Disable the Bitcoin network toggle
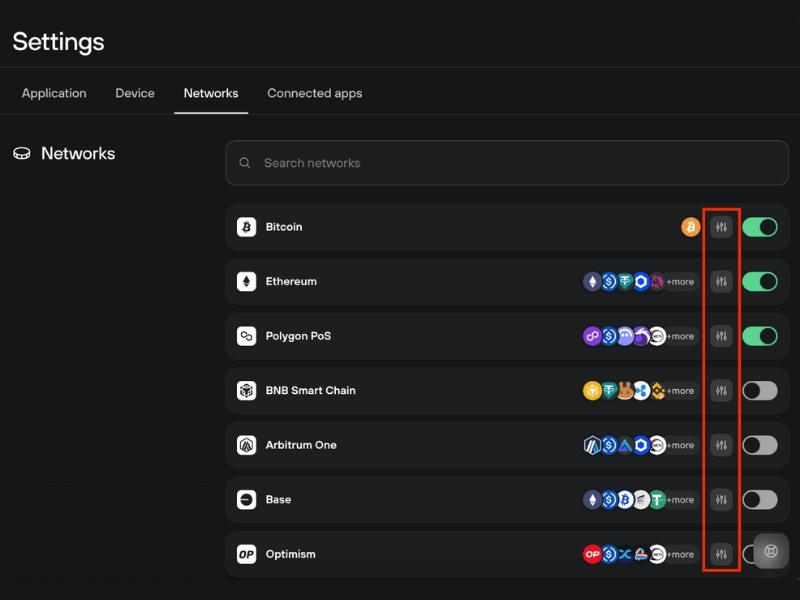The image size is (800, 600). coord(760,227)
